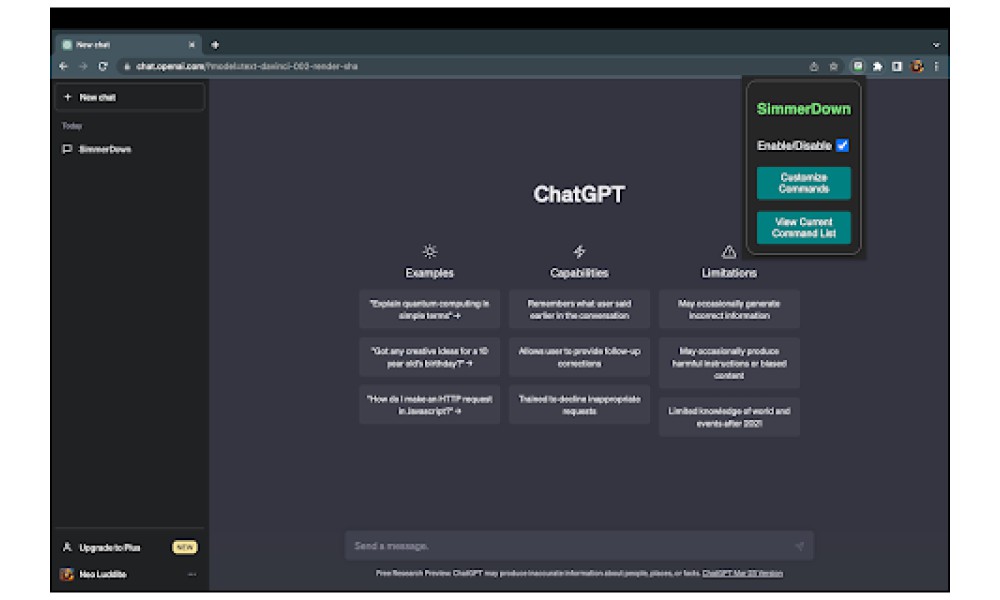The image size is (1000, 600).
Task: Select the 'Explain quantum computing' example
Action: 429,309
